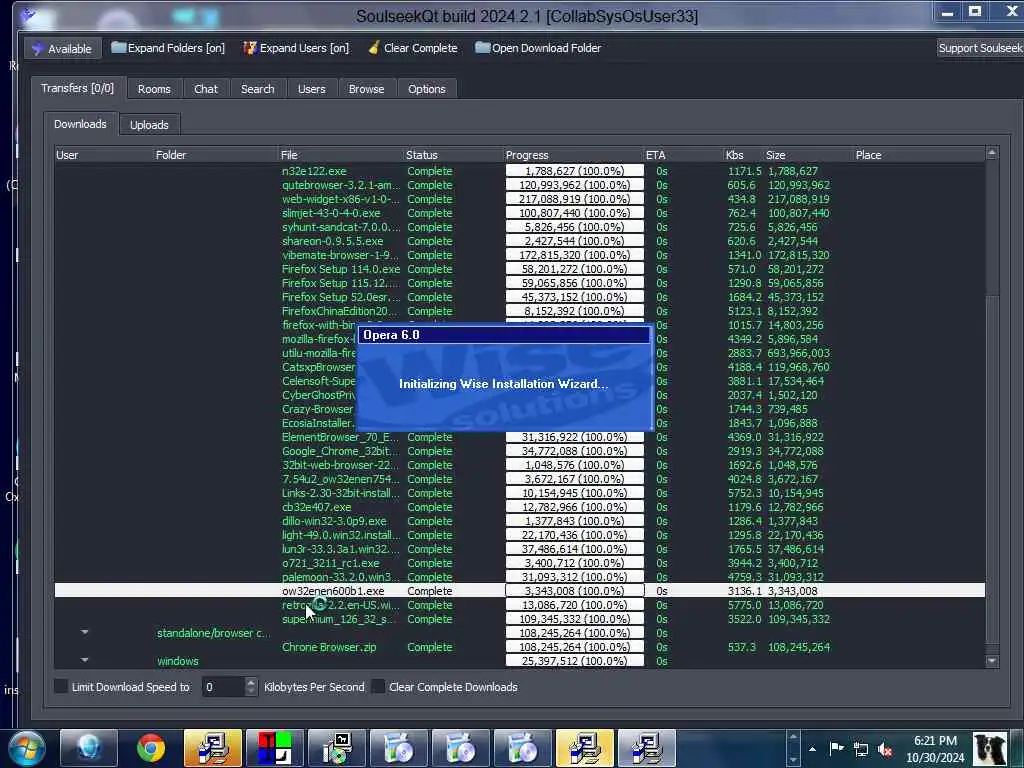Image resolution: width=1024 pixels, height=768 pixels.
Task: Select the Uploads sub-tab
Action: (x=149, y=125)
